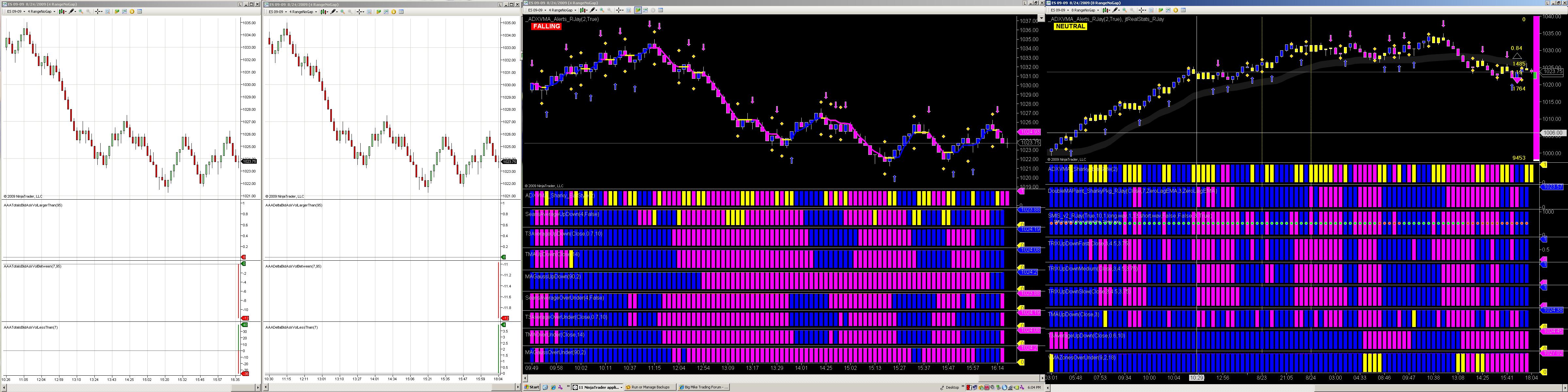Viewport: 1568px width, 392px height.
Task: Select drawing tools pencil in AAATotalsBidAskVol chart window
Action: click(72, 11)
